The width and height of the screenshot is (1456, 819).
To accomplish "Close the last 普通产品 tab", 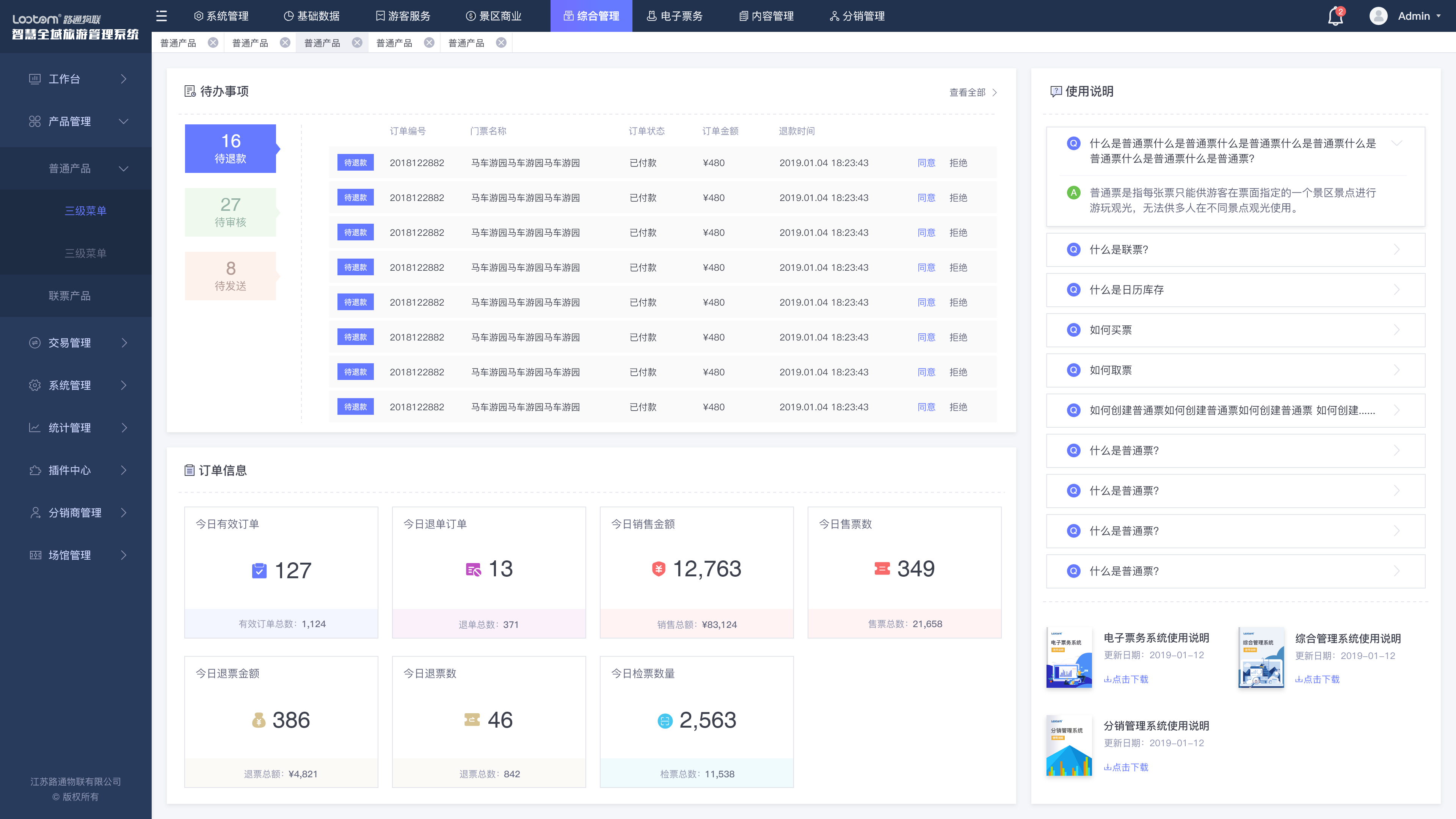I will coord(501,43).
